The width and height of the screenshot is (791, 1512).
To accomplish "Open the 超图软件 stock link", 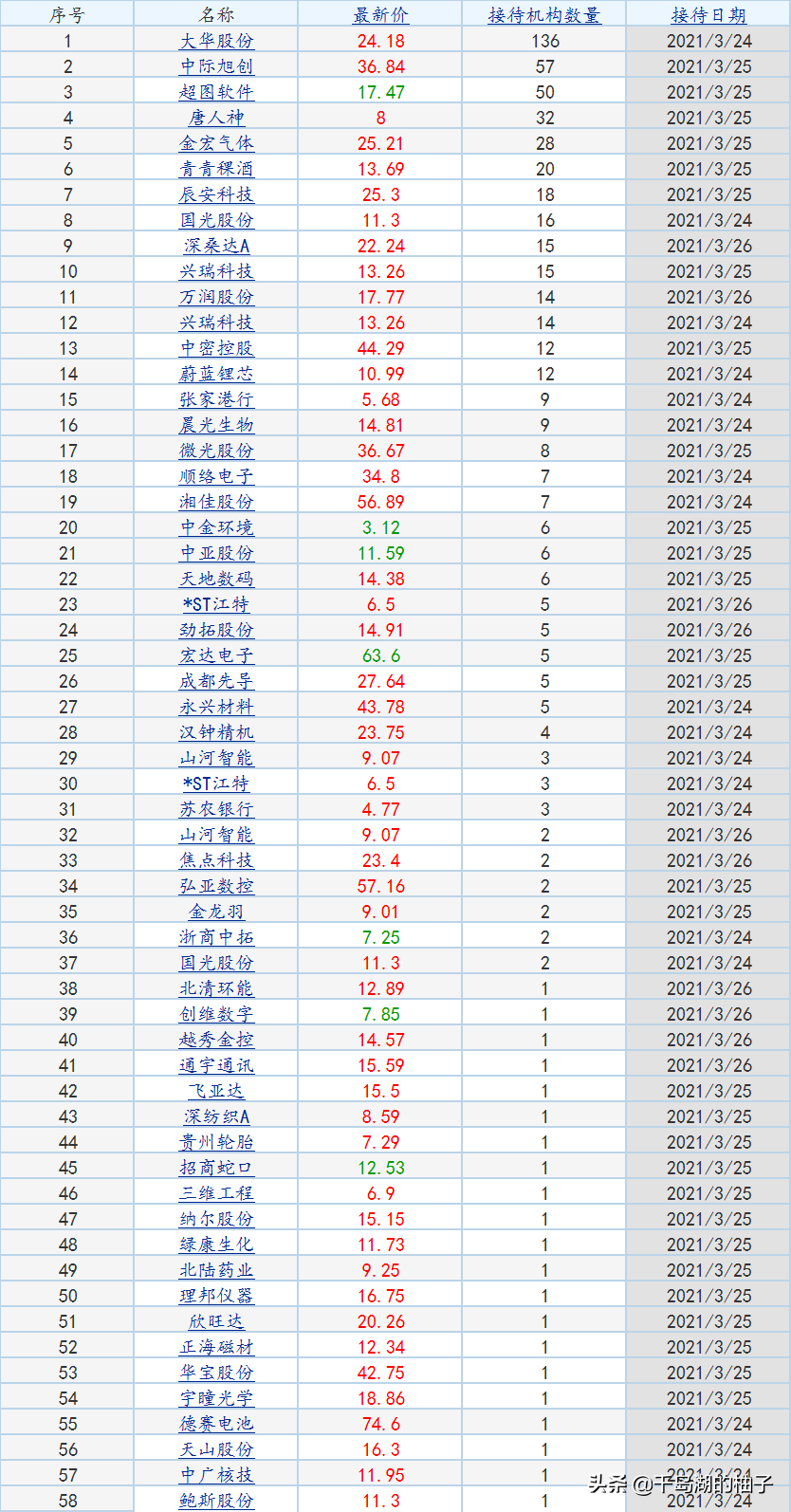I will tap(216, 92).
